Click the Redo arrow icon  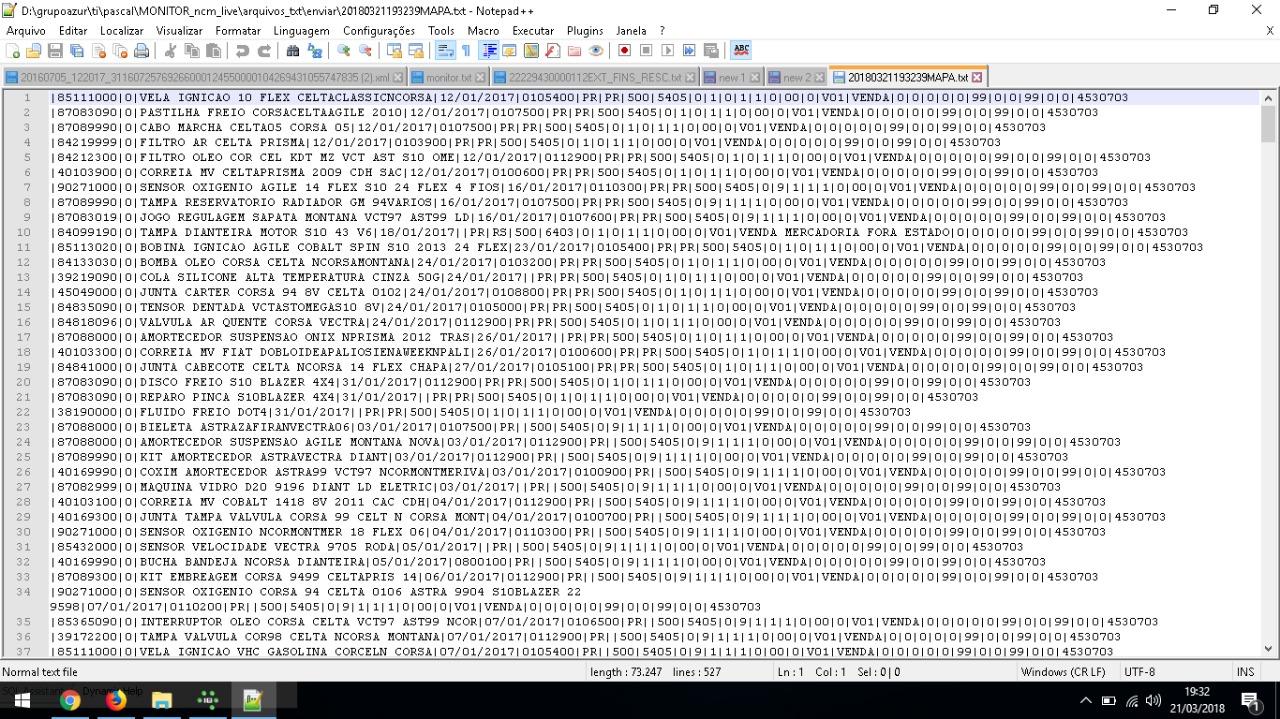264,51
